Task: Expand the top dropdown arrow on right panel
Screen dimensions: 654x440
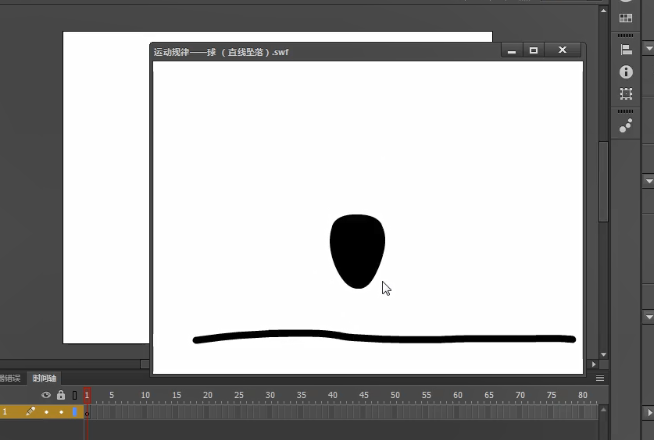Action: [x=649, y=48]
